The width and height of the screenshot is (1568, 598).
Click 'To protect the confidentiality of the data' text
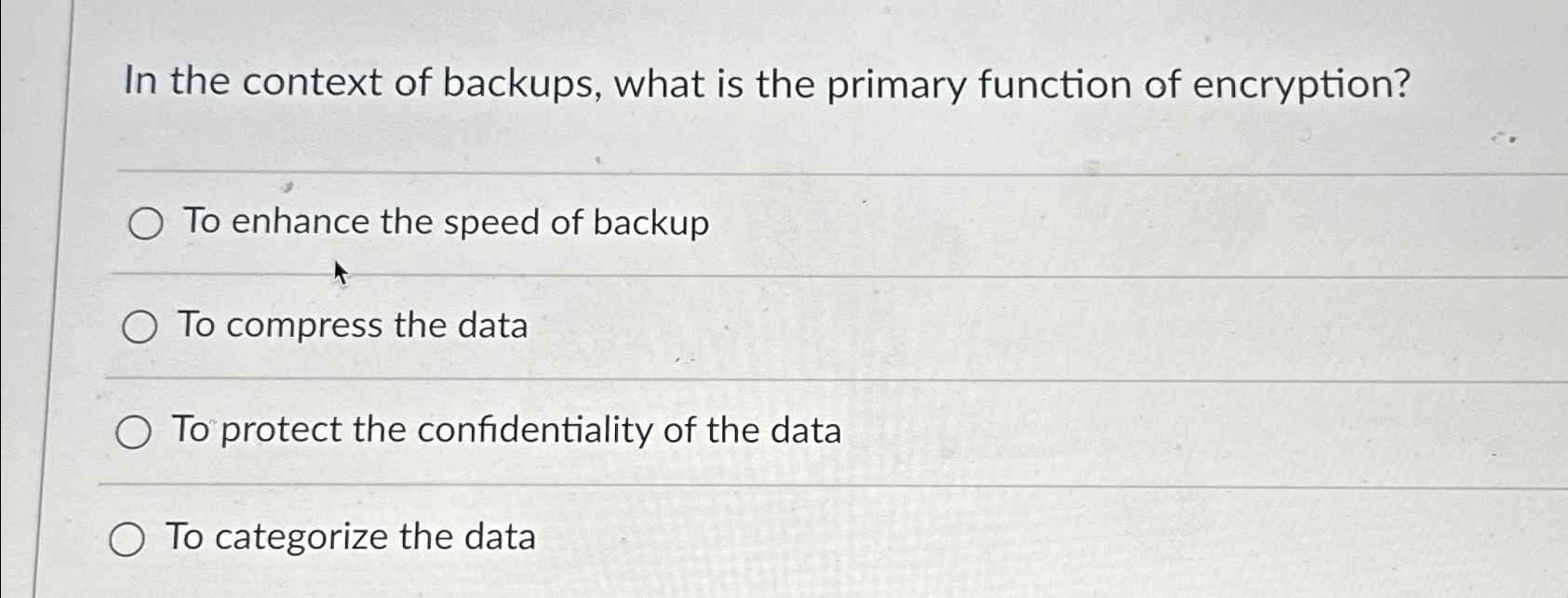click(x=506, y=430)
